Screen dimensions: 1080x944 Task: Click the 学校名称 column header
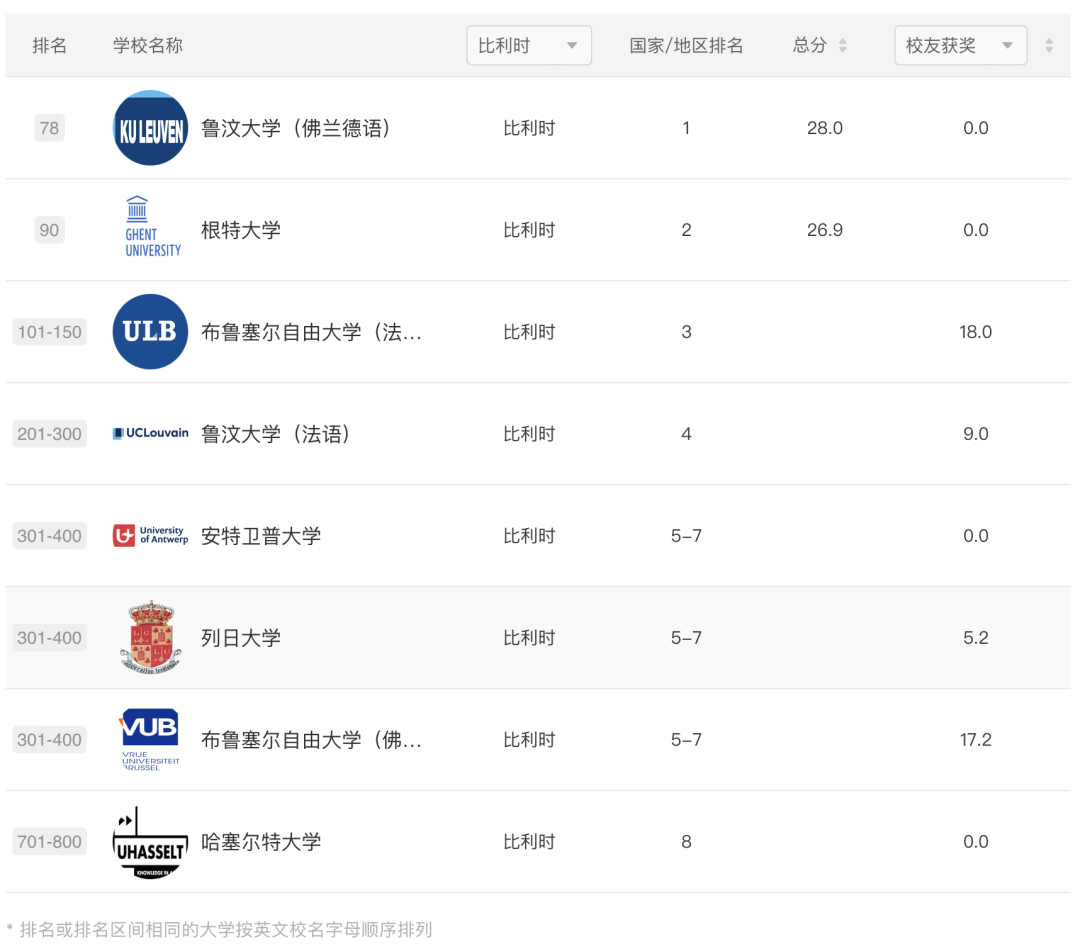tap(147, 45)
